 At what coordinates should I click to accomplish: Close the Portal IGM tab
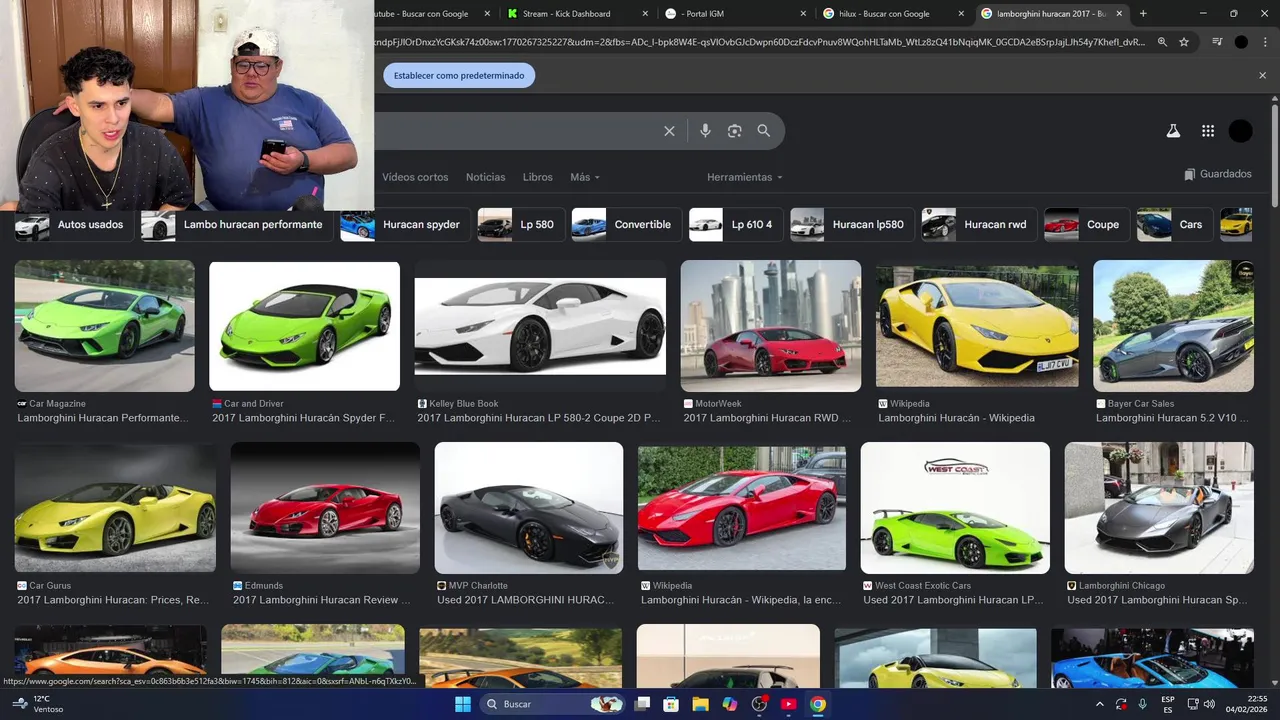coord(803,14)
